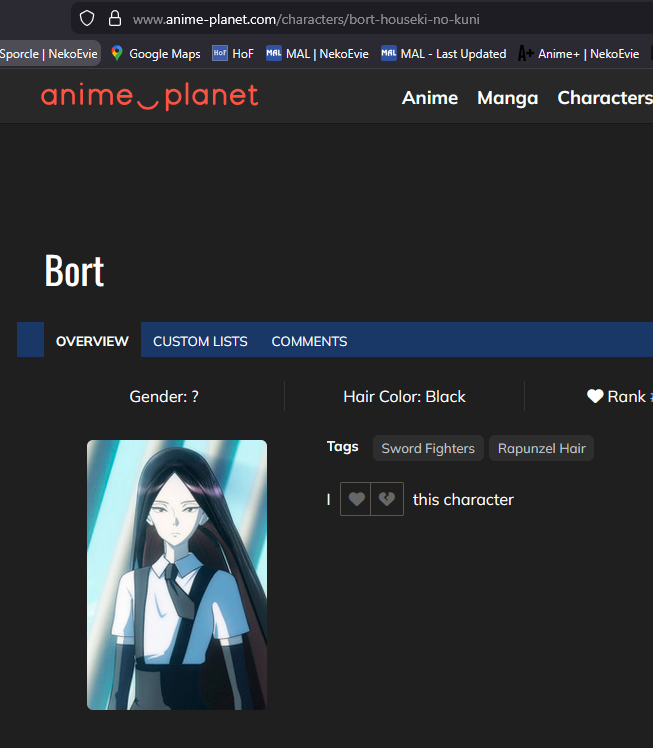
Task: Open Bort's character portrait image
Action: pos(177,574)
